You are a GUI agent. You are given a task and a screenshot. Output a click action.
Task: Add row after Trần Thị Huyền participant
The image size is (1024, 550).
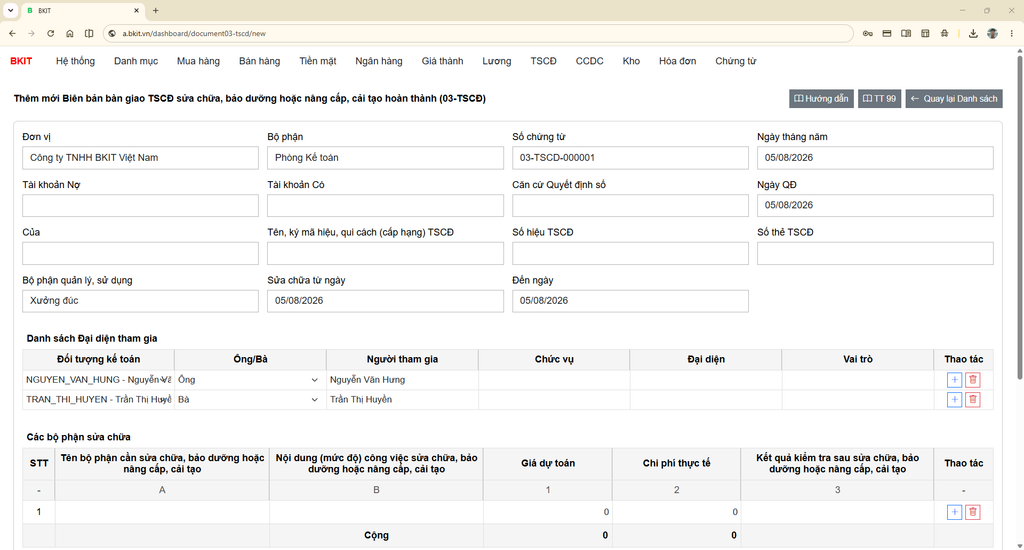point(954,399)
